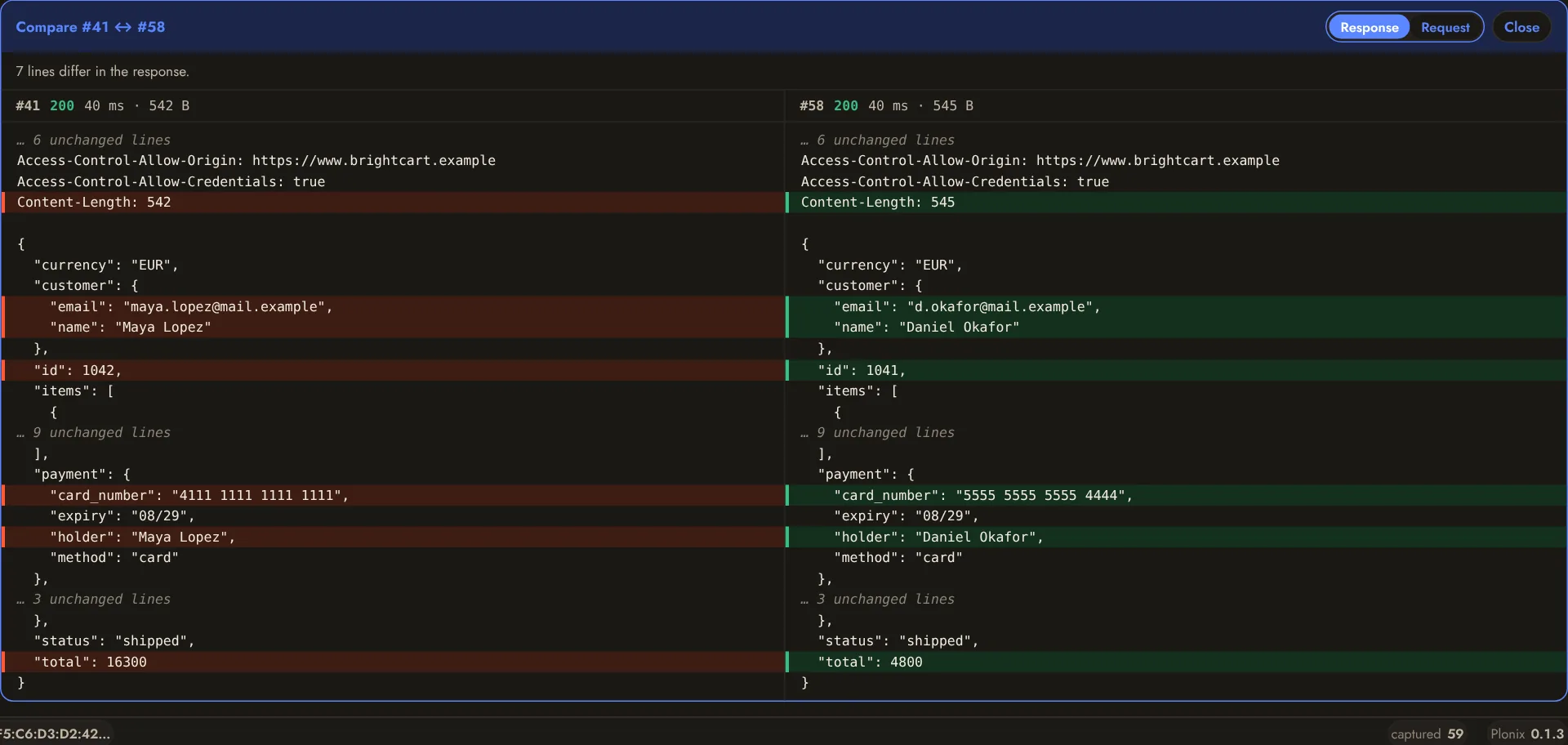The height and width of the screenshot is (745, 1568).
Task: Expand 9 unchanged lines in #58 pane
Action: [x=878, y=432]
